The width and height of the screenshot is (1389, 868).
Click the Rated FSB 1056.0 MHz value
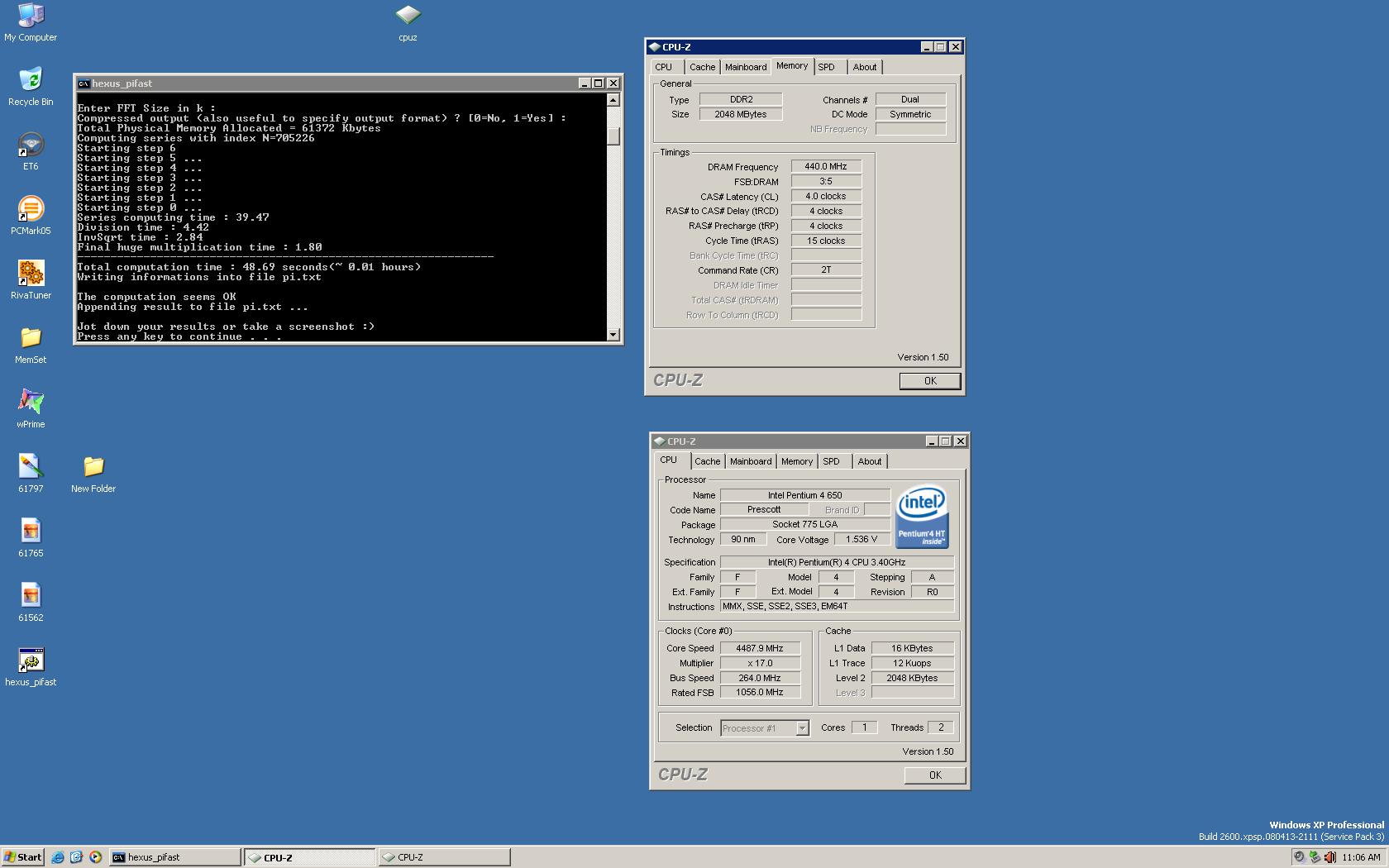[x=760, y=693]
